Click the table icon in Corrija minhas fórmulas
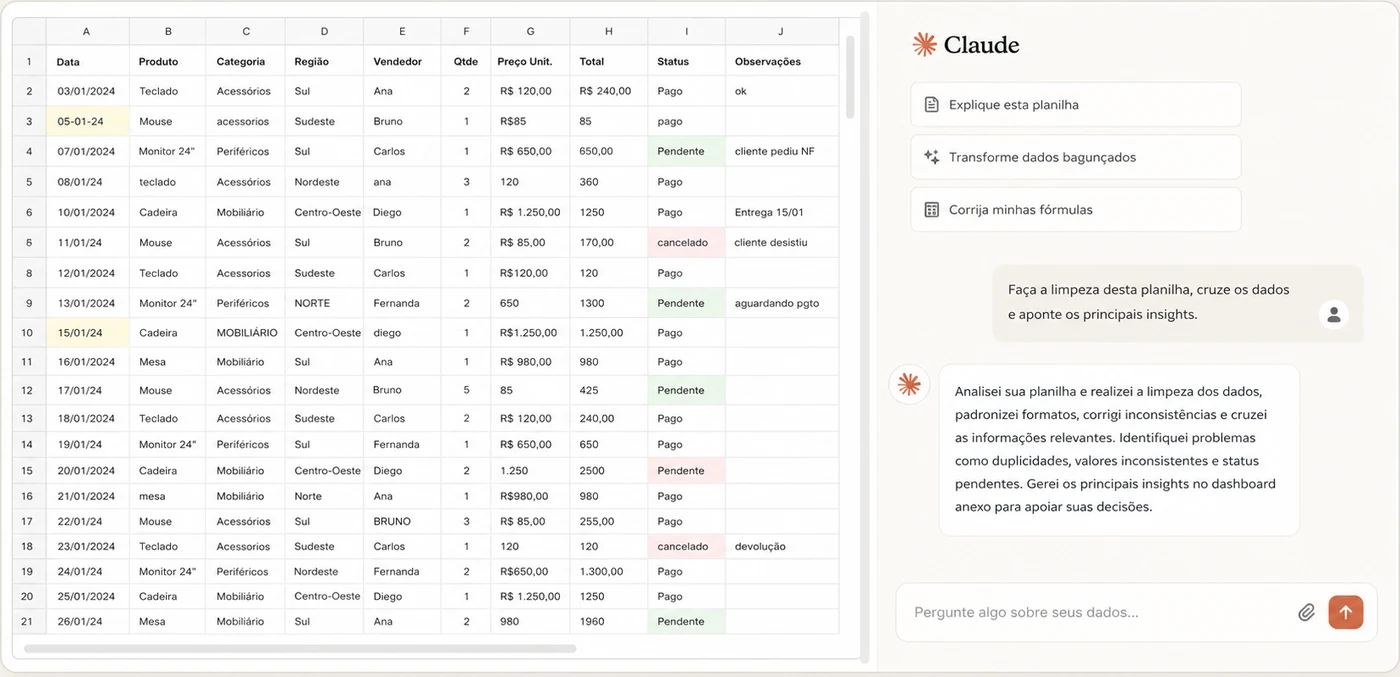Image resolution: width=1400 pixels, height=677 pixels. (931, 210)
